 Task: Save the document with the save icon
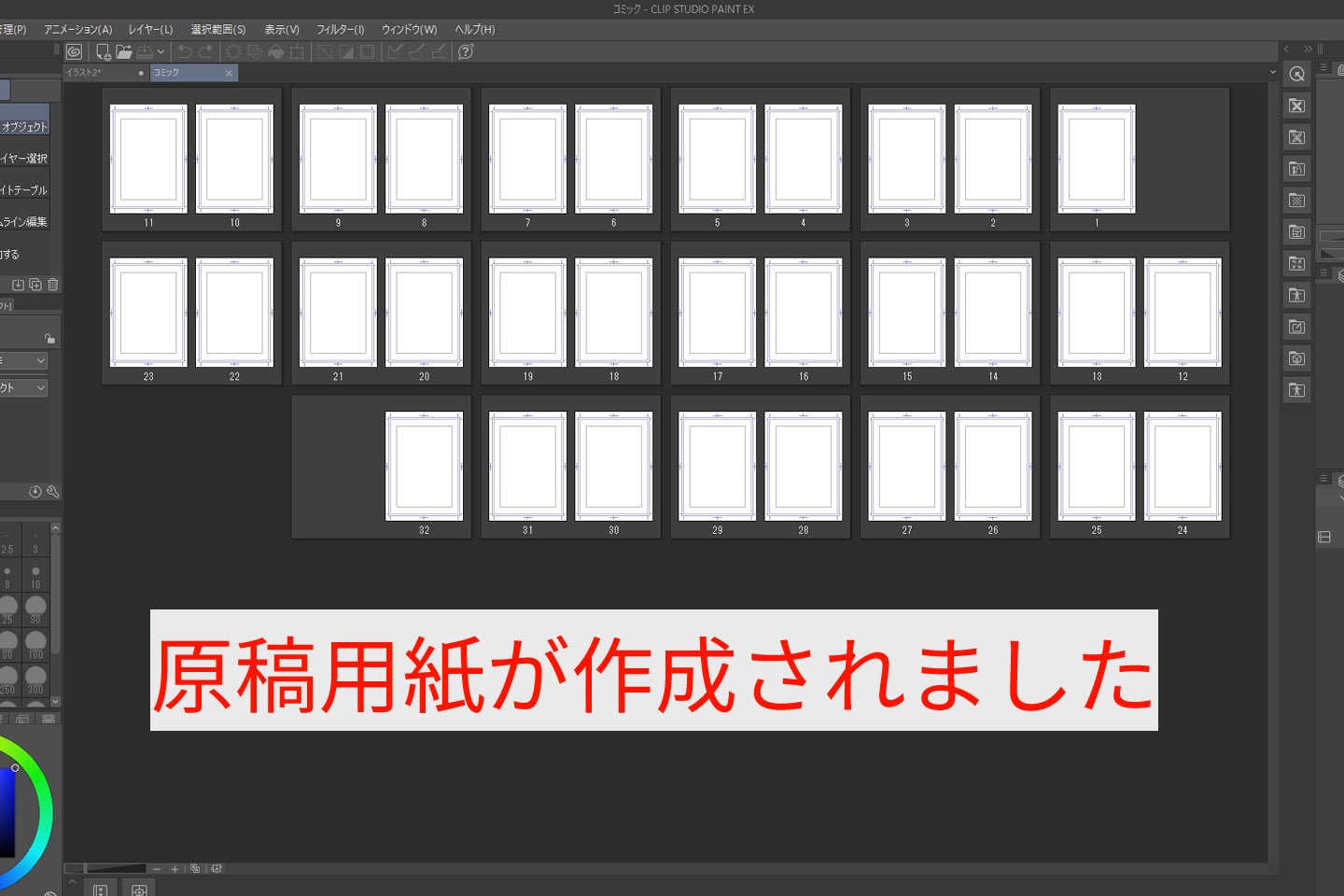pos(145,51)
